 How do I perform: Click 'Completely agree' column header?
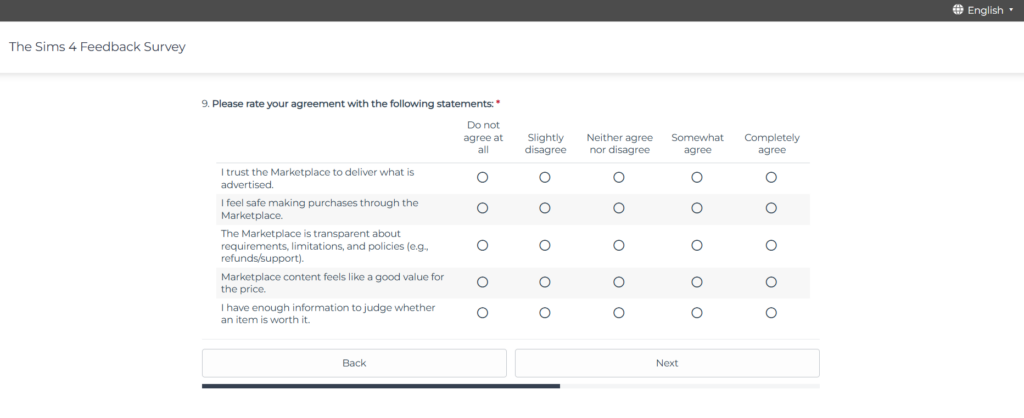pyautogui.click(x=772, y=144)
